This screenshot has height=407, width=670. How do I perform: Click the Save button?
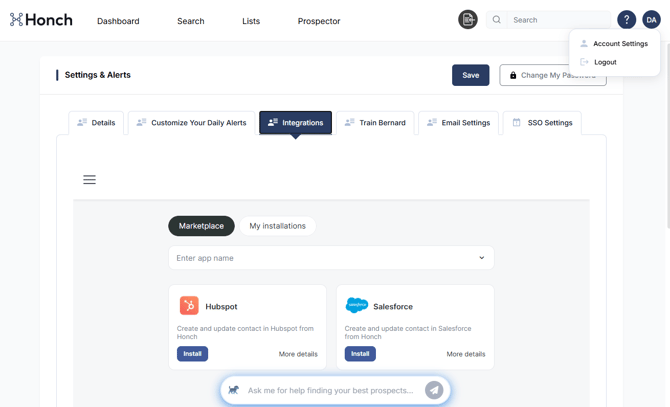click(x=470, y=75)
